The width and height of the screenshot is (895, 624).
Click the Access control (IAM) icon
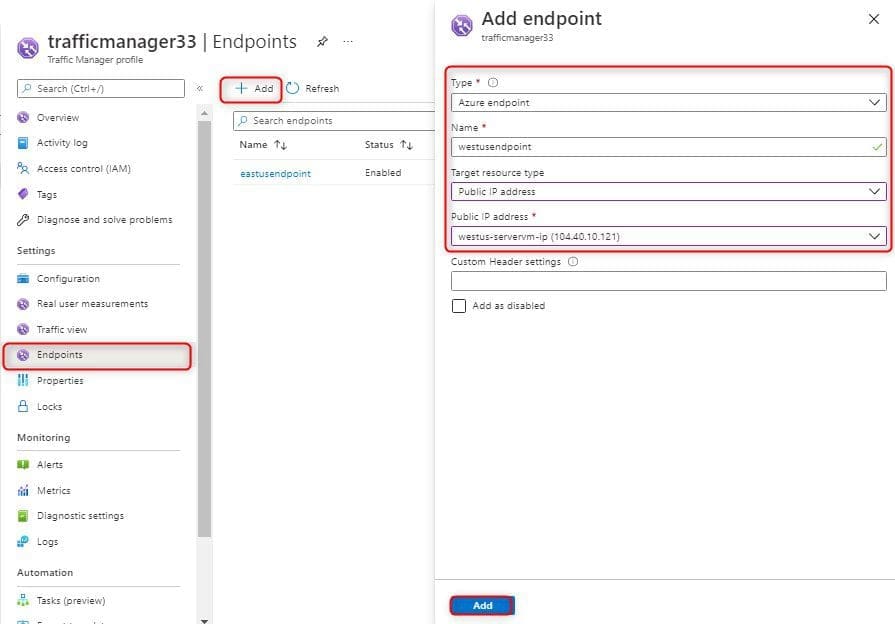pyautogui.click(x=23, y=168)
